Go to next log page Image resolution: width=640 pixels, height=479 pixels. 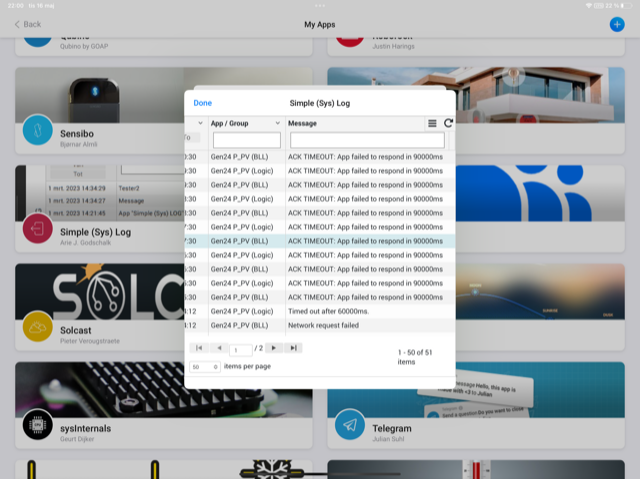pos(273,348)
